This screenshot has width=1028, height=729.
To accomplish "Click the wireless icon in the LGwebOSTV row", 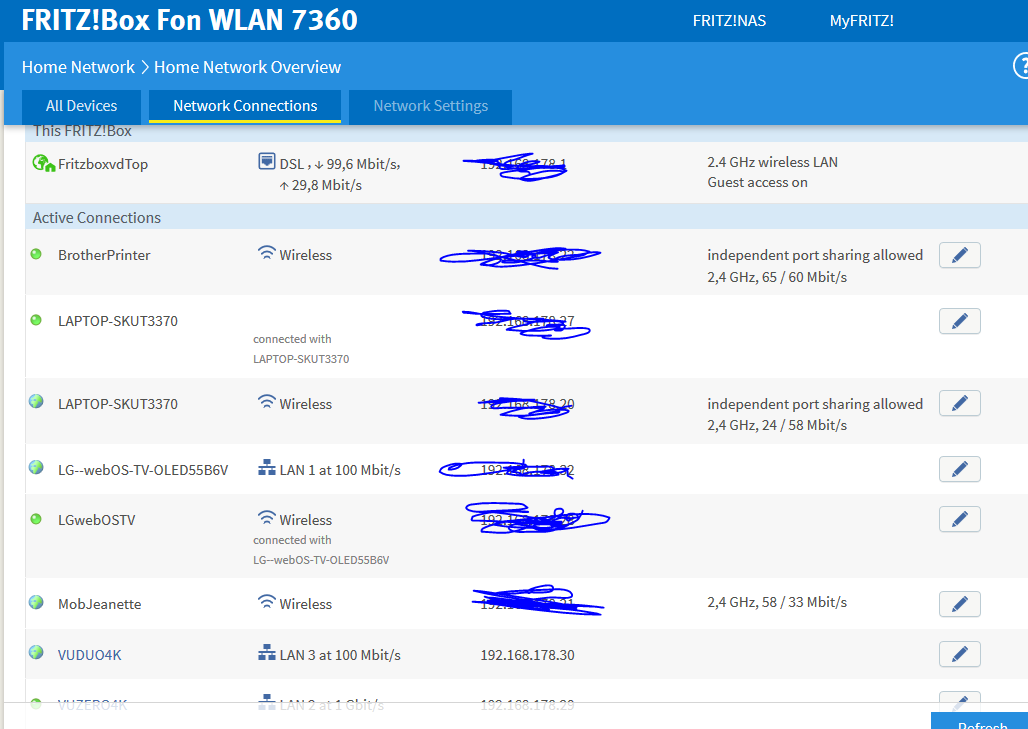I will tap(266, 518).
